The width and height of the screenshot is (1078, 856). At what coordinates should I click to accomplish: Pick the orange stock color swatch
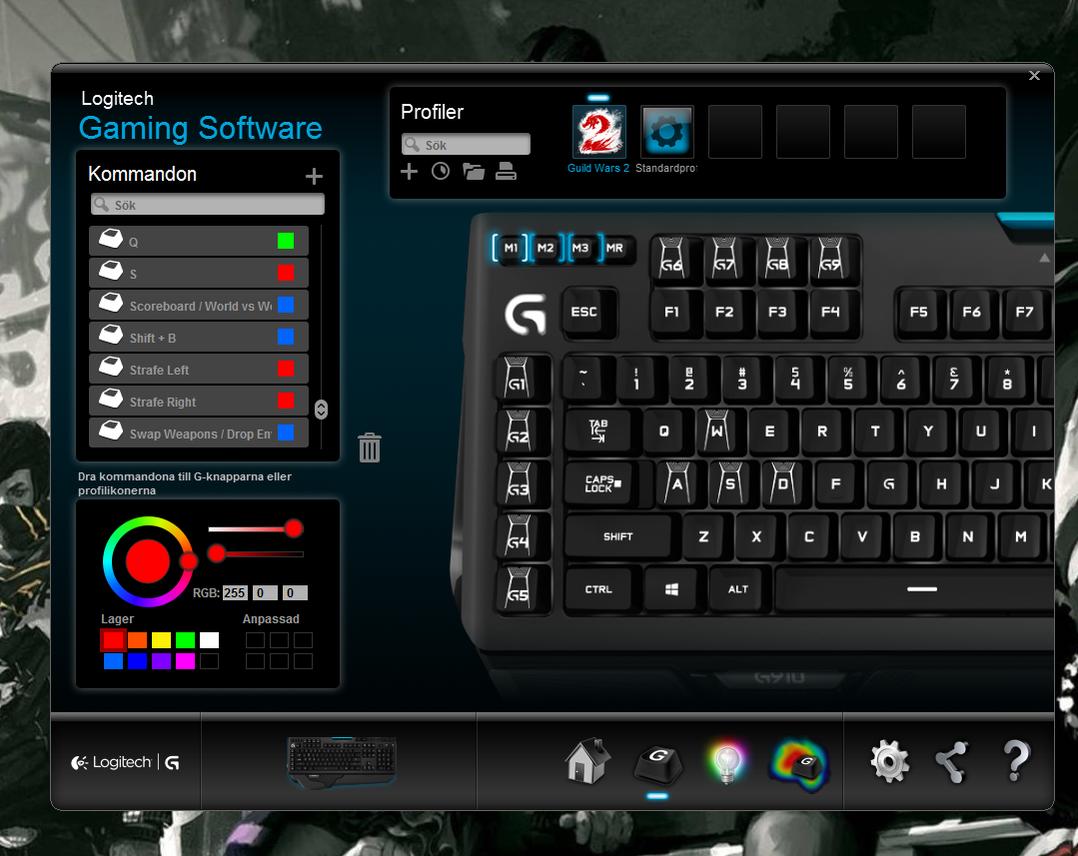tap(138, 640)
